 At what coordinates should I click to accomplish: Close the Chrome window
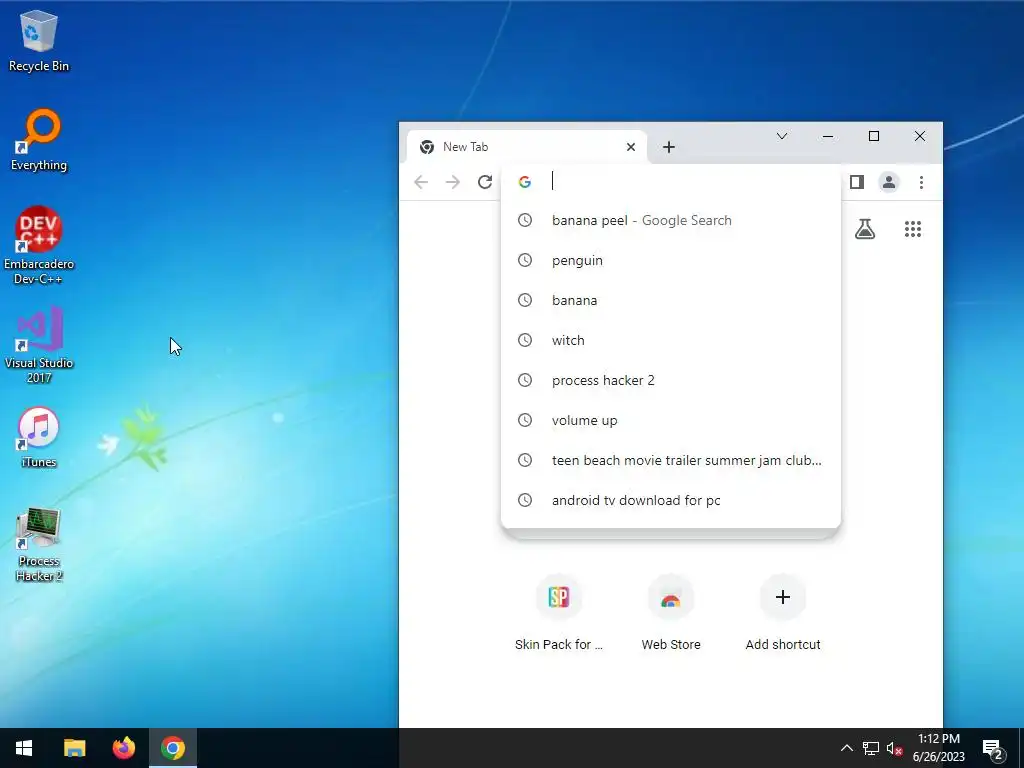tap(920, 136)
